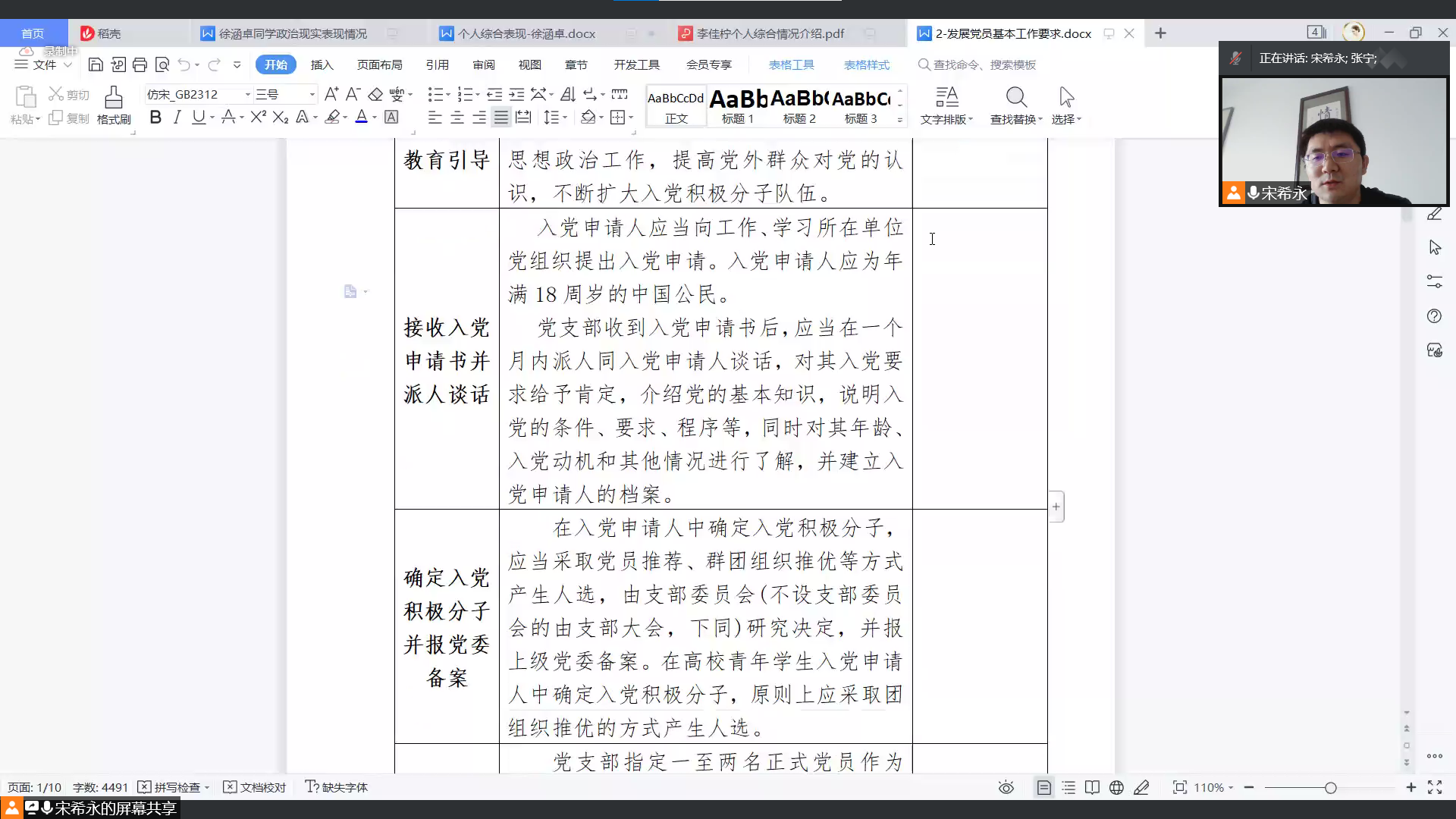Click the underline formatting icon

[198, 118]
